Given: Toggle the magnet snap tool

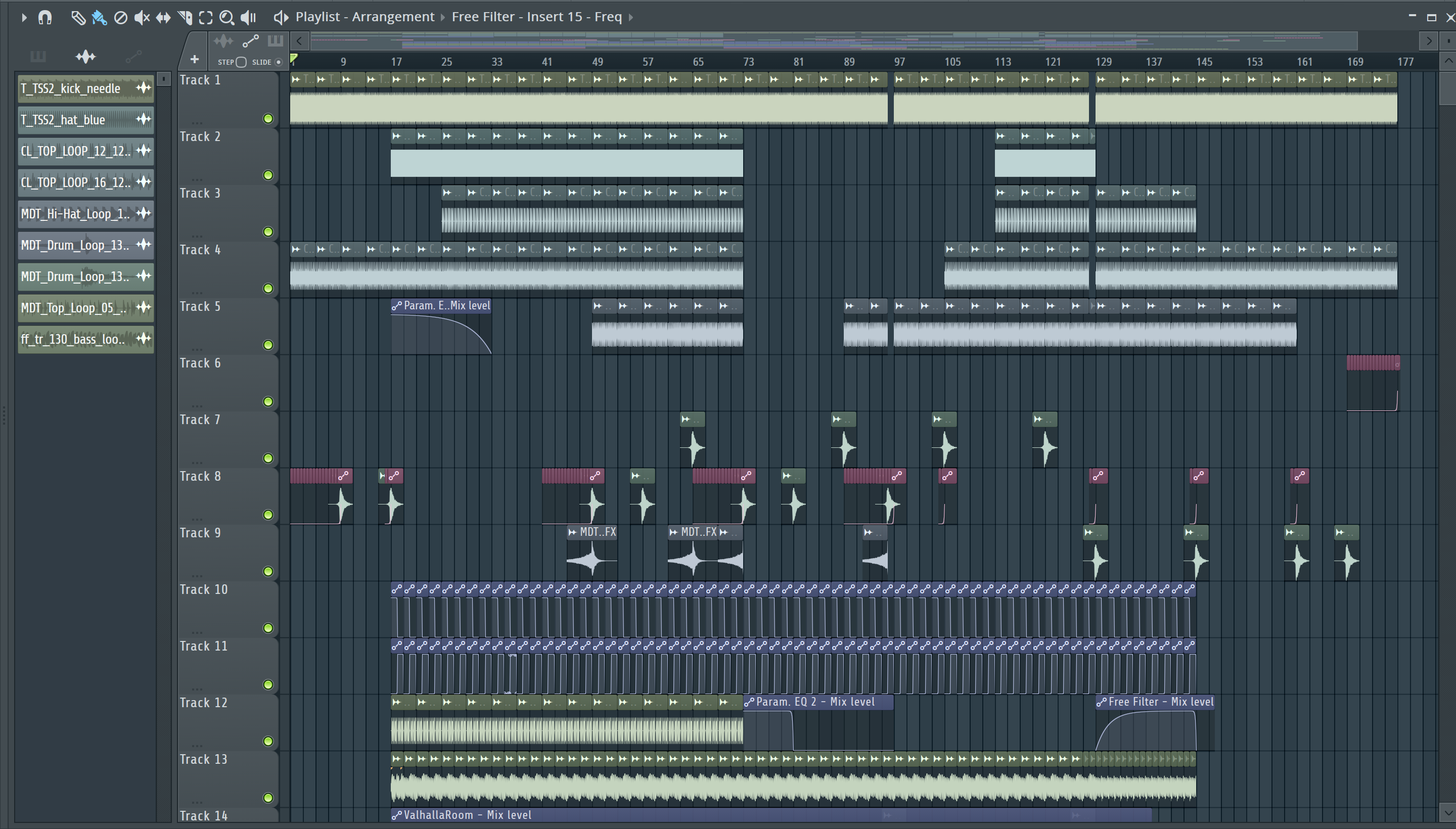Looking at the screenshot, I should (x=45, y=18).
